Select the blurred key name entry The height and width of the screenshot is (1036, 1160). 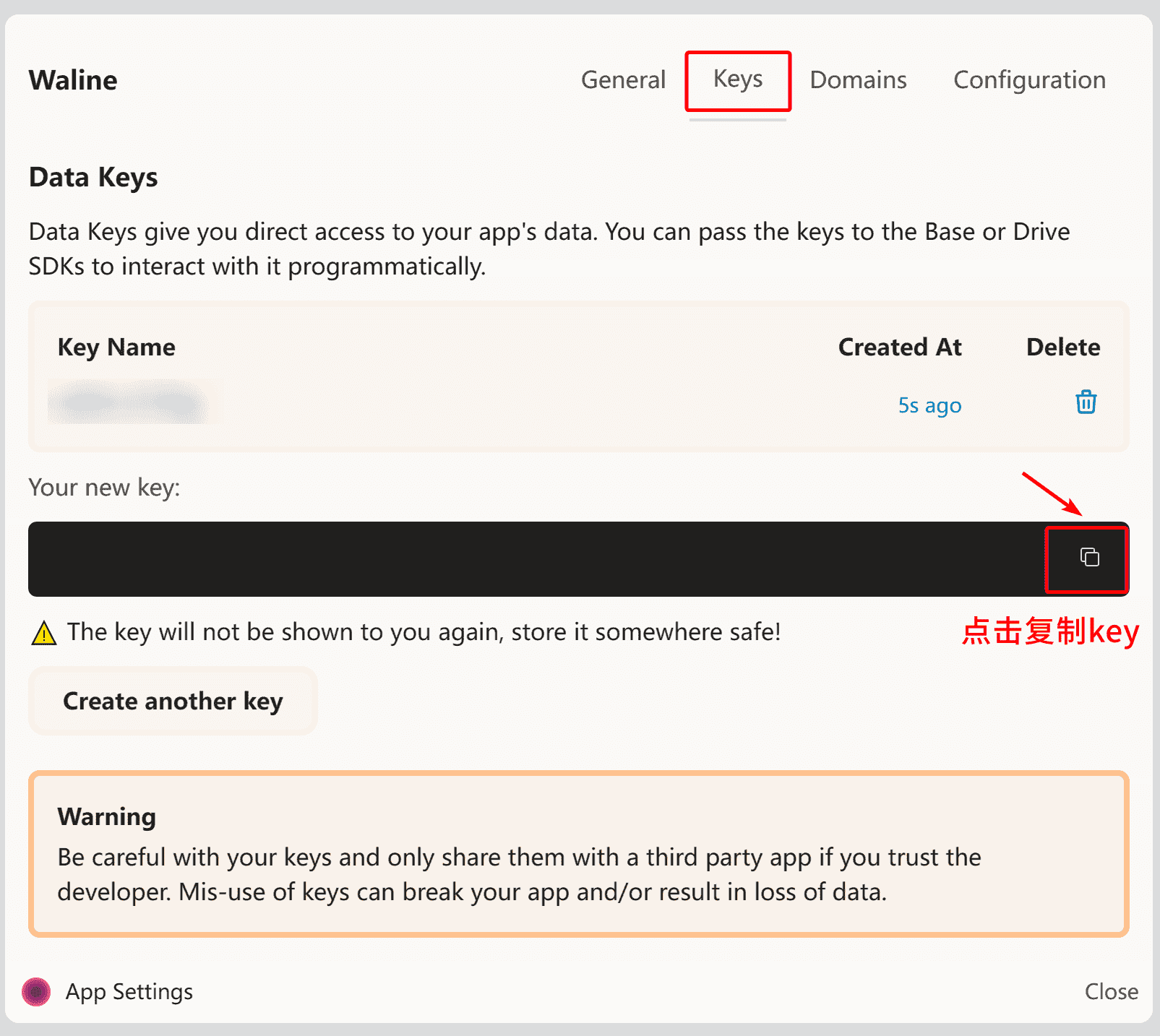pyautogui.click(x=134, y=402)
